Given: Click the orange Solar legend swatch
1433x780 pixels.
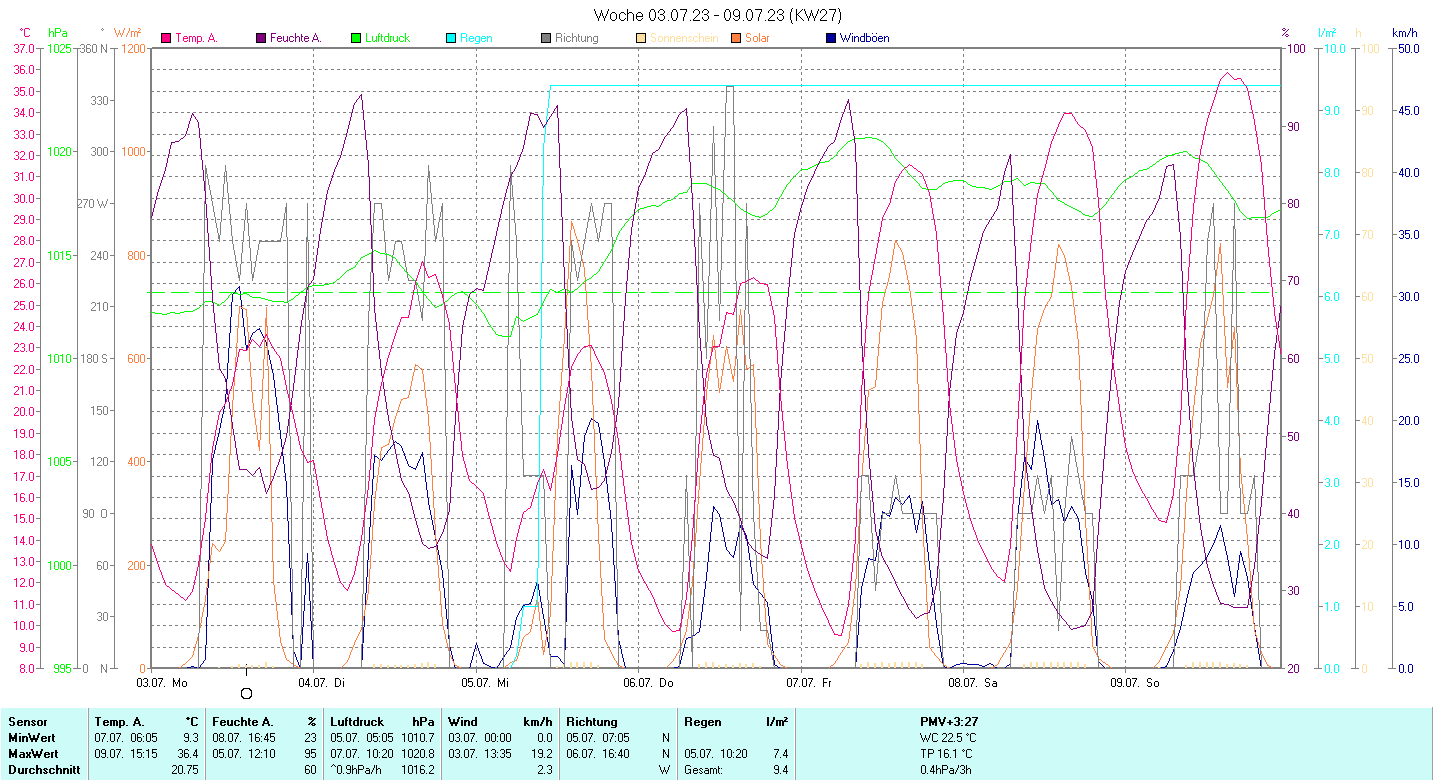Looking at the screenshot, I should point(736,38).
